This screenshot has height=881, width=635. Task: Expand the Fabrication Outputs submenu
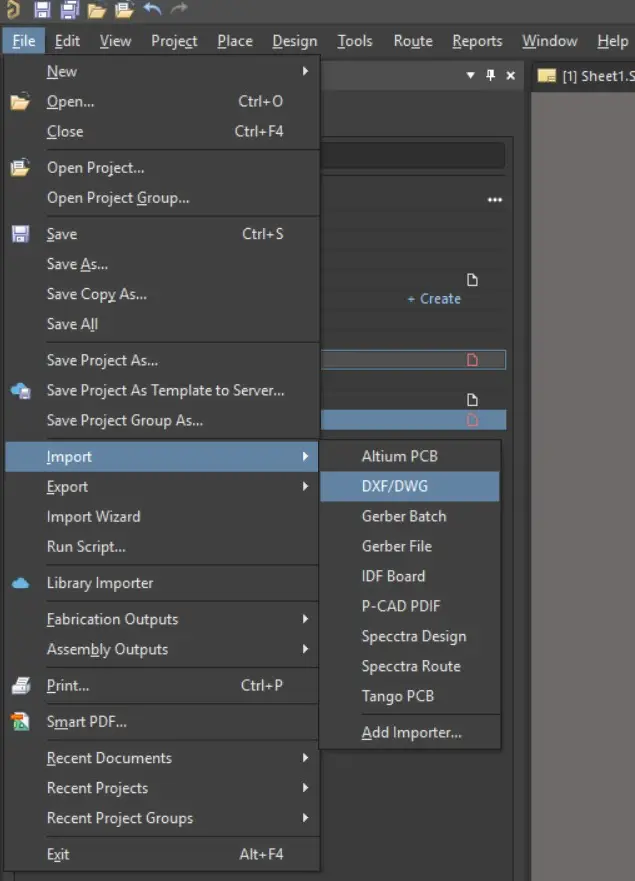pyautogui.click(x=306, y=619)
